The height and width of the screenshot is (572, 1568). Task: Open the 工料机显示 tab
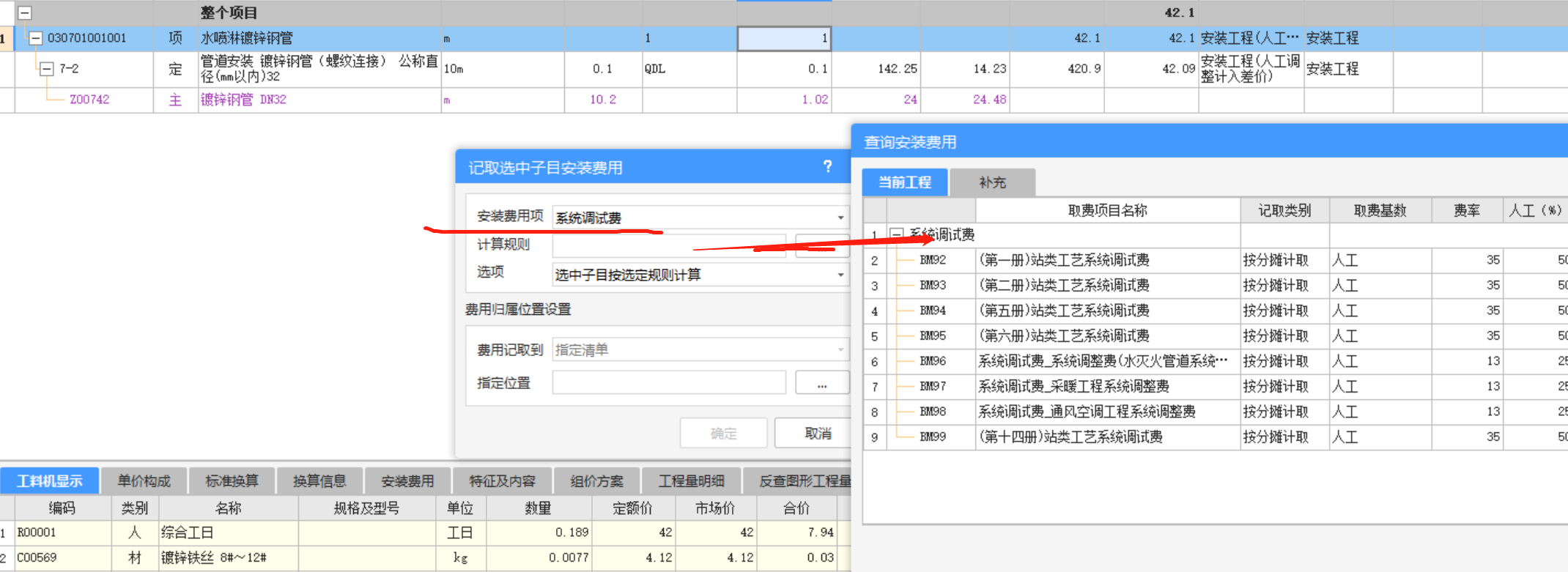point(49,480)
